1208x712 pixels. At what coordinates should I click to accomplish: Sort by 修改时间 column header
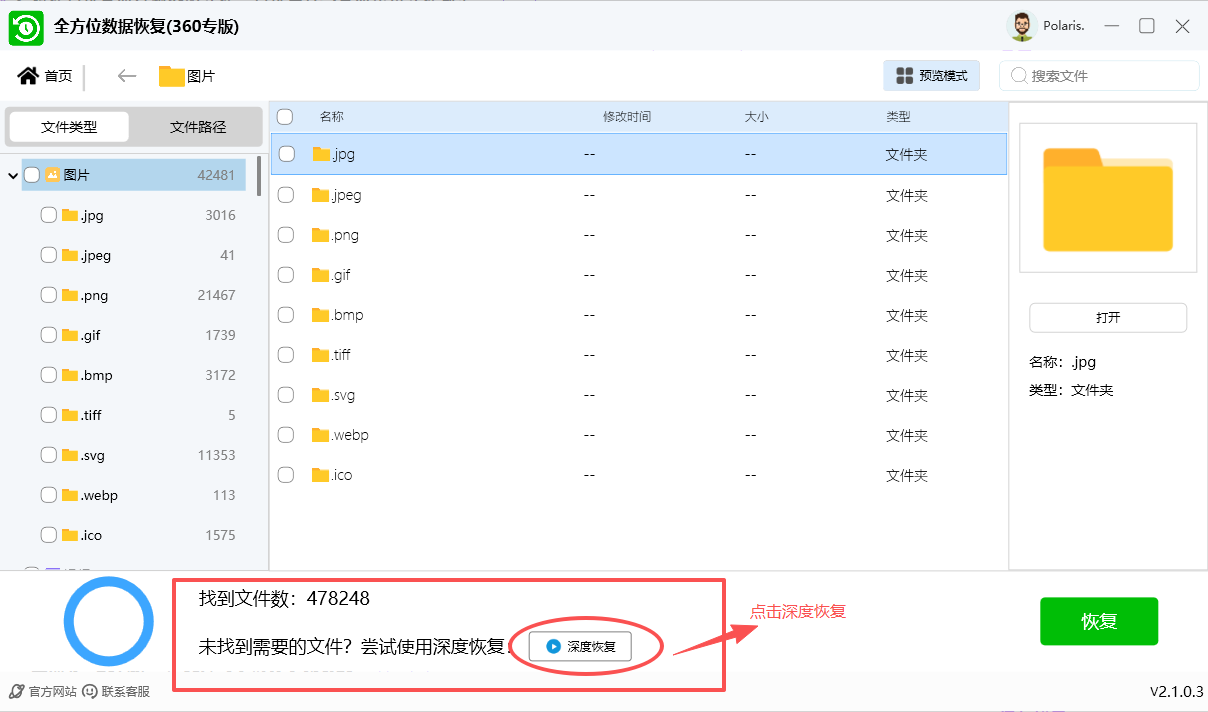click(626, 117)
